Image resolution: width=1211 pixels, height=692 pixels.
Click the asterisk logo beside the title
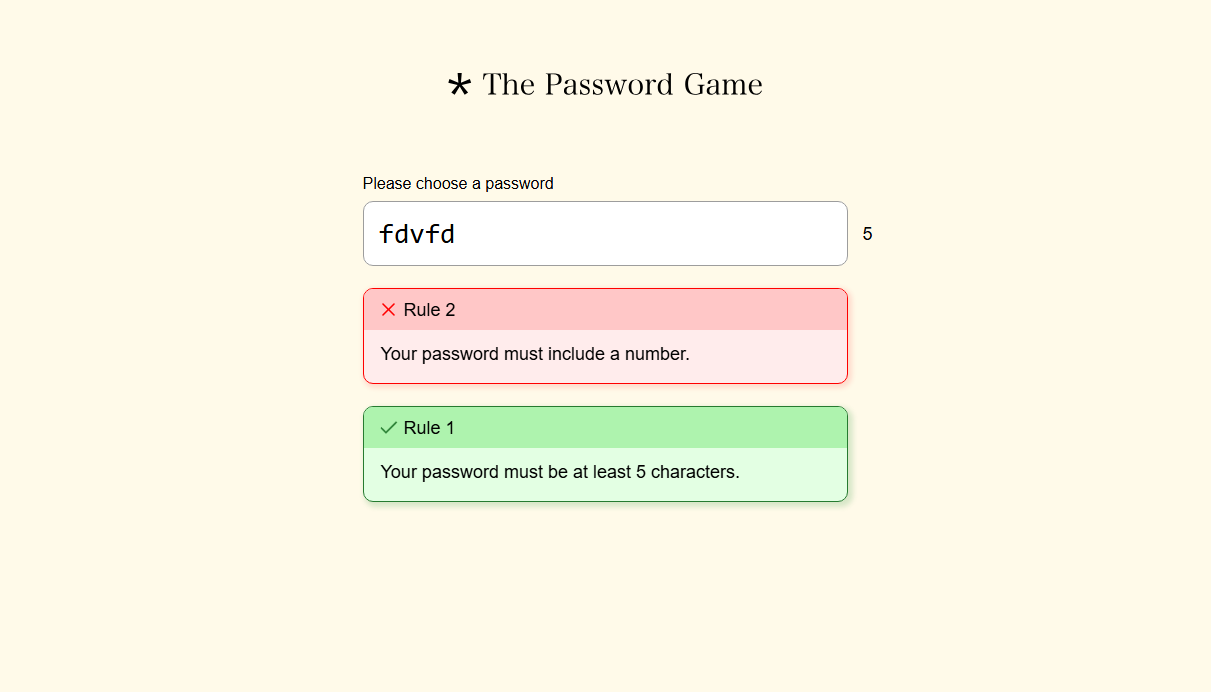tap(460, 84)
